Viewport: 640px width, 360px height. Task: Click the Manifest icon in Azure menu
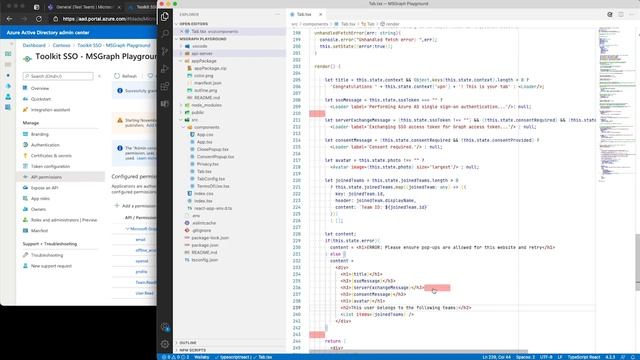[25, 231]
